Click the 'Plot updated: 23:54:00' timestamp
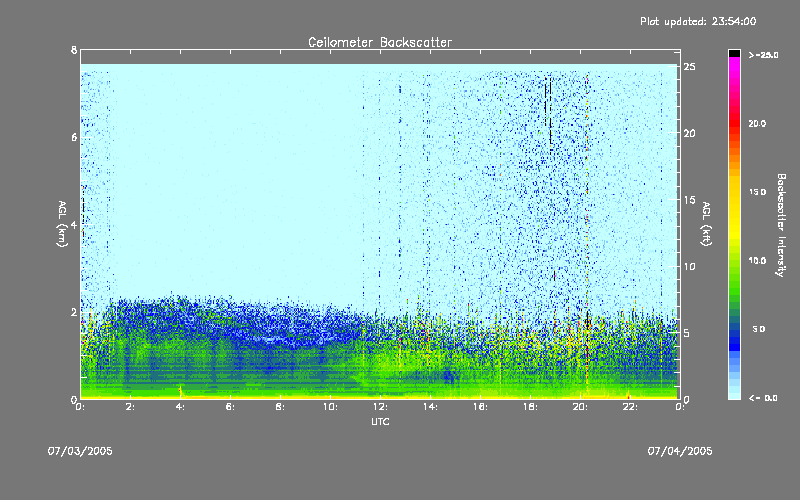The image size is (800, 500). point(698,21)
